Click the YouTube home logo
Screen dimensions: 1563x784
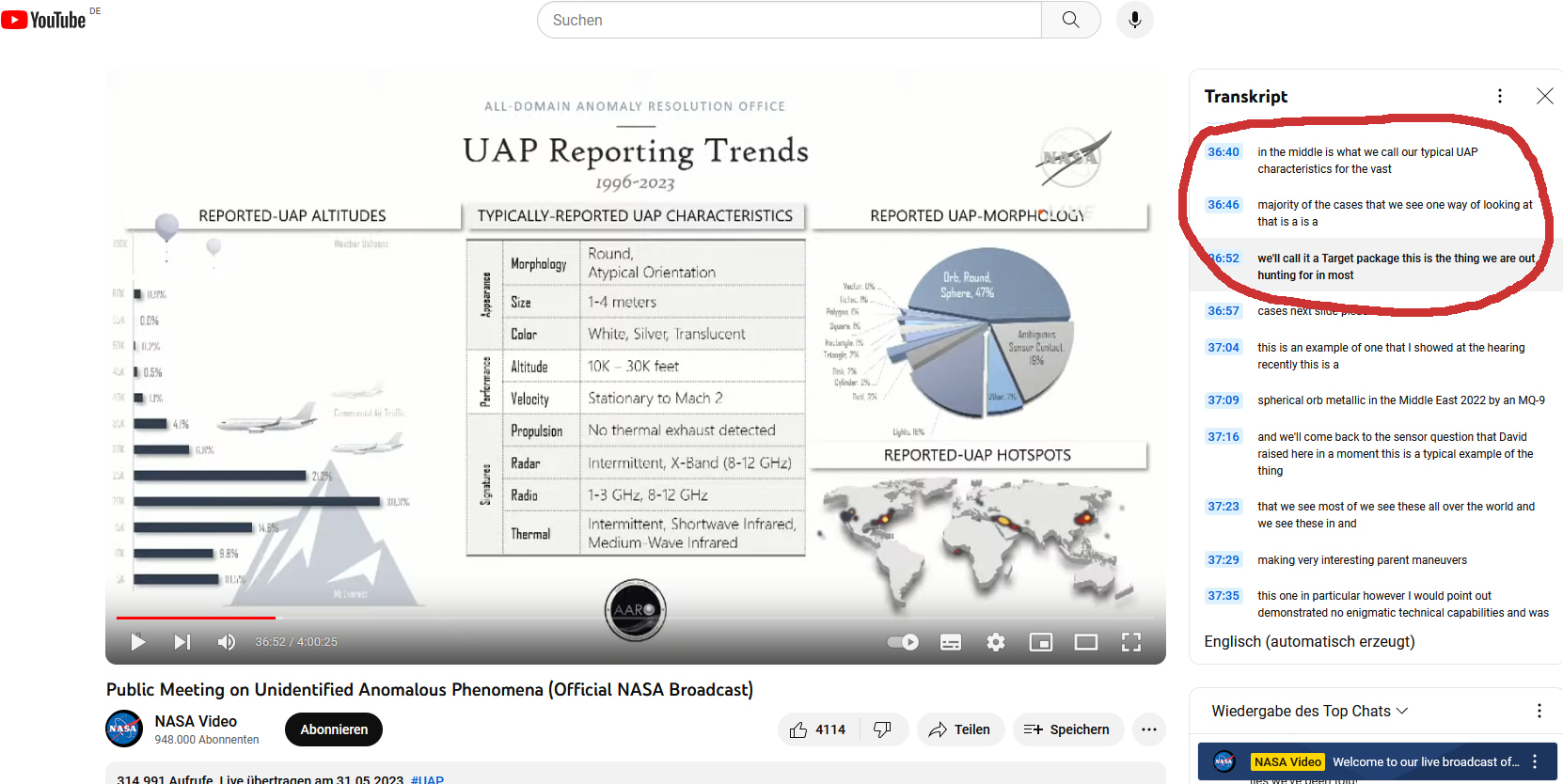pos(44,20)
